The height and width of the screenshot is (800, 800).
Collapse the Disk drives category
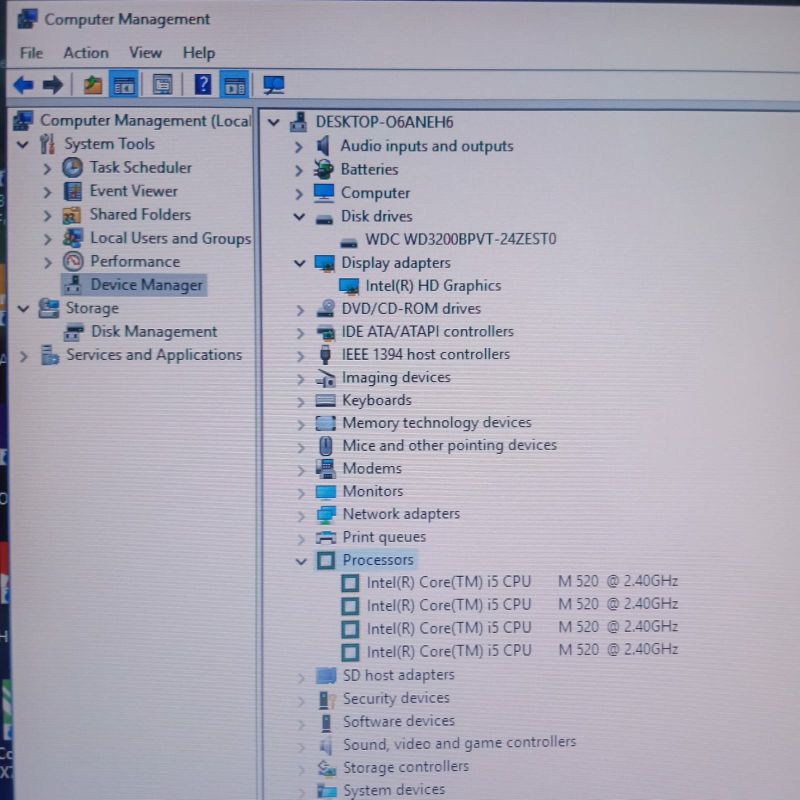coord(299,216)
